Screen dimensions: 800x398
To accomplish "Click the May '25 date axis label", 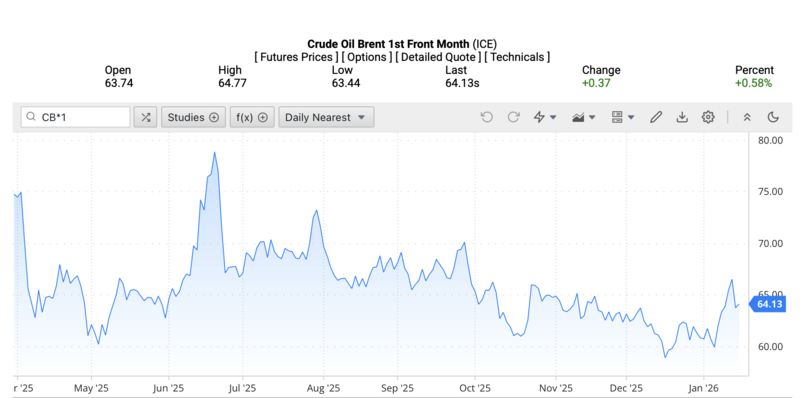I will (91, 388).
